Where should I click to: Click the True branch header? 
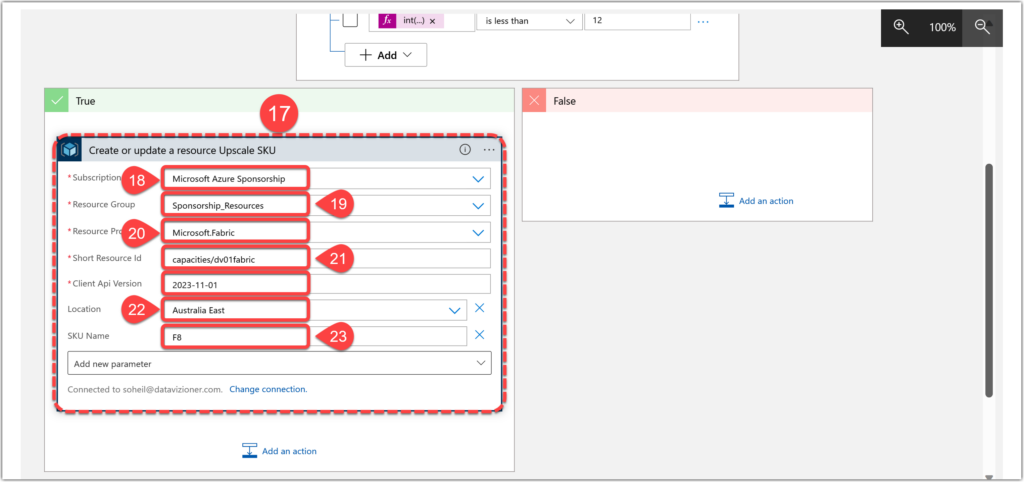click(280, 101)
